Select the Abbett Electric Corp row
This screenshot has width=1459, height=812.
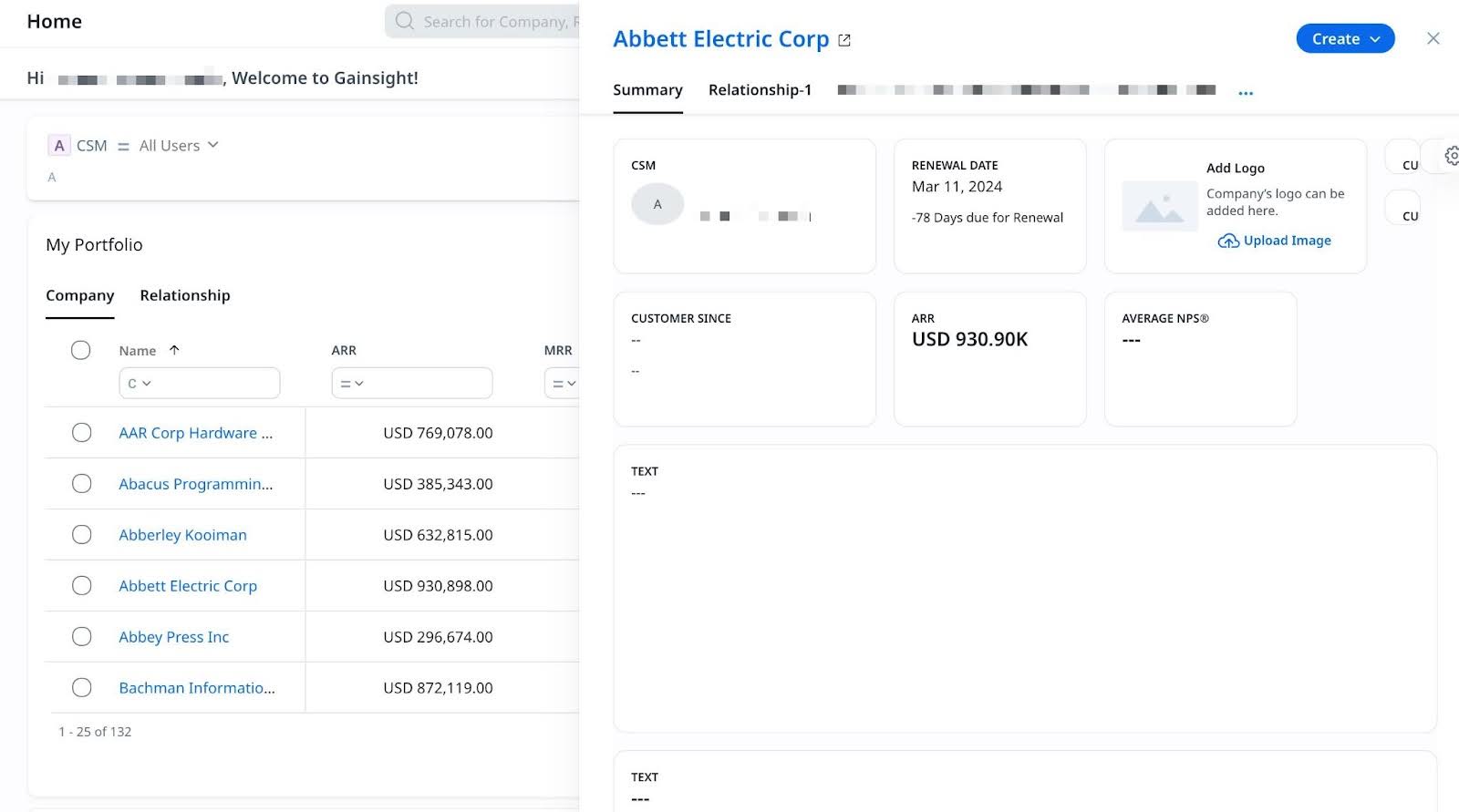[82, 586]
